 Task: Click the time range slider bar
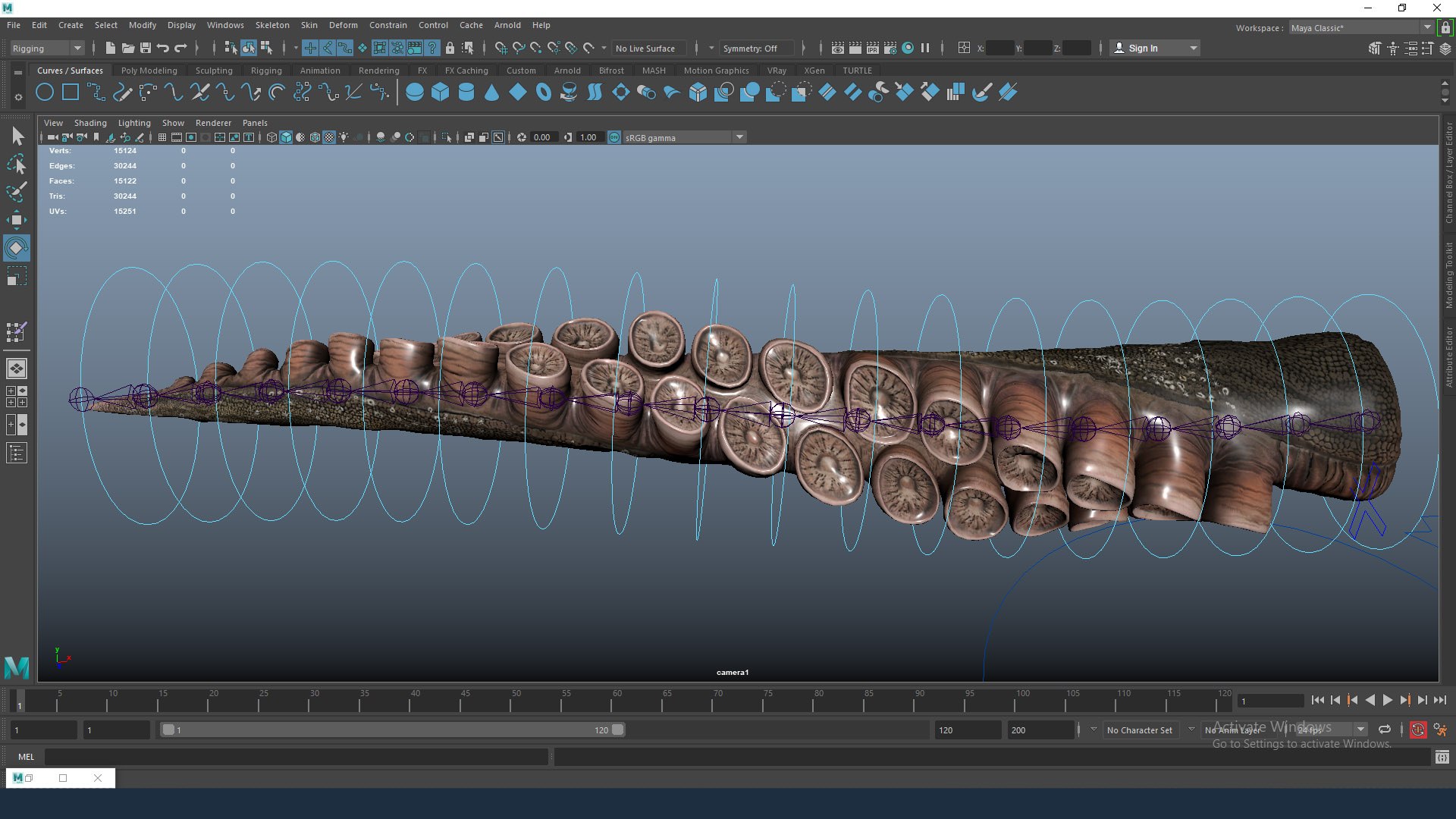[392, 730]
